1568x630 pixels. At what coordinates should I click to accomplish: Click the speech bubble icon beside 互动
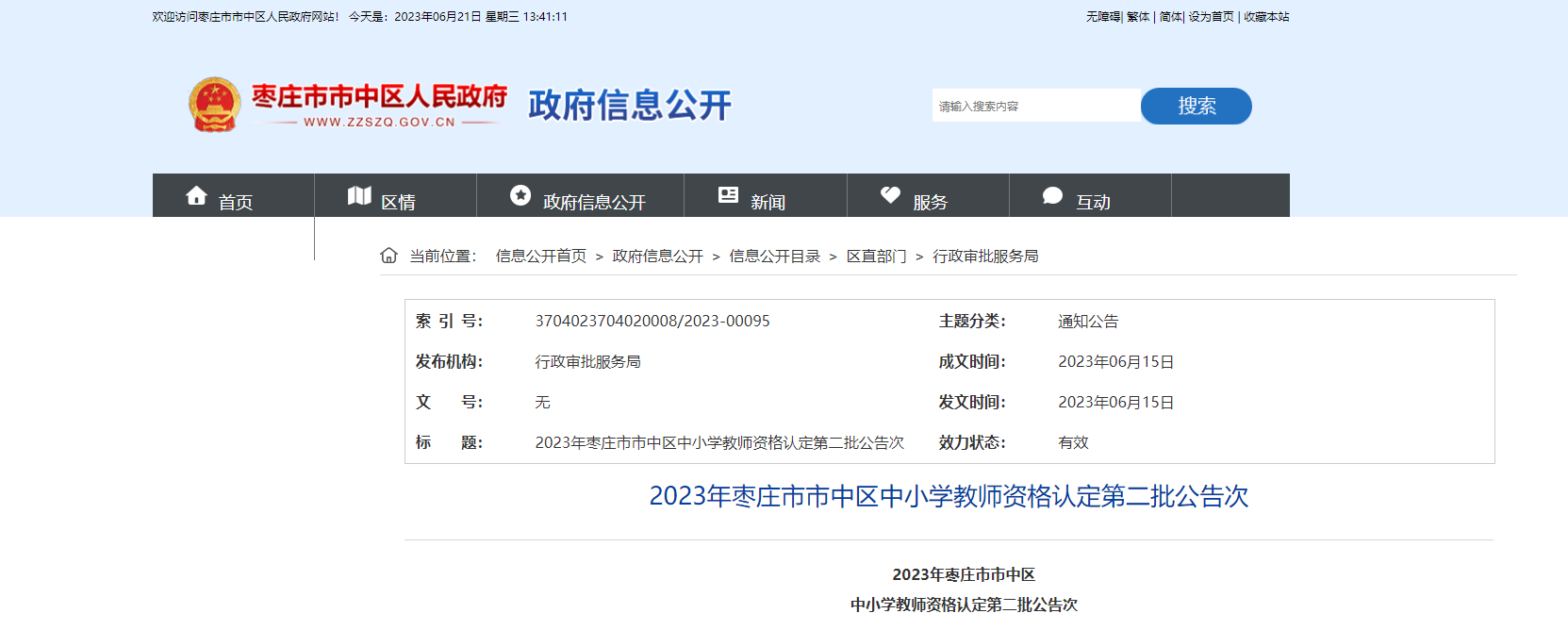pos(1052,195)
